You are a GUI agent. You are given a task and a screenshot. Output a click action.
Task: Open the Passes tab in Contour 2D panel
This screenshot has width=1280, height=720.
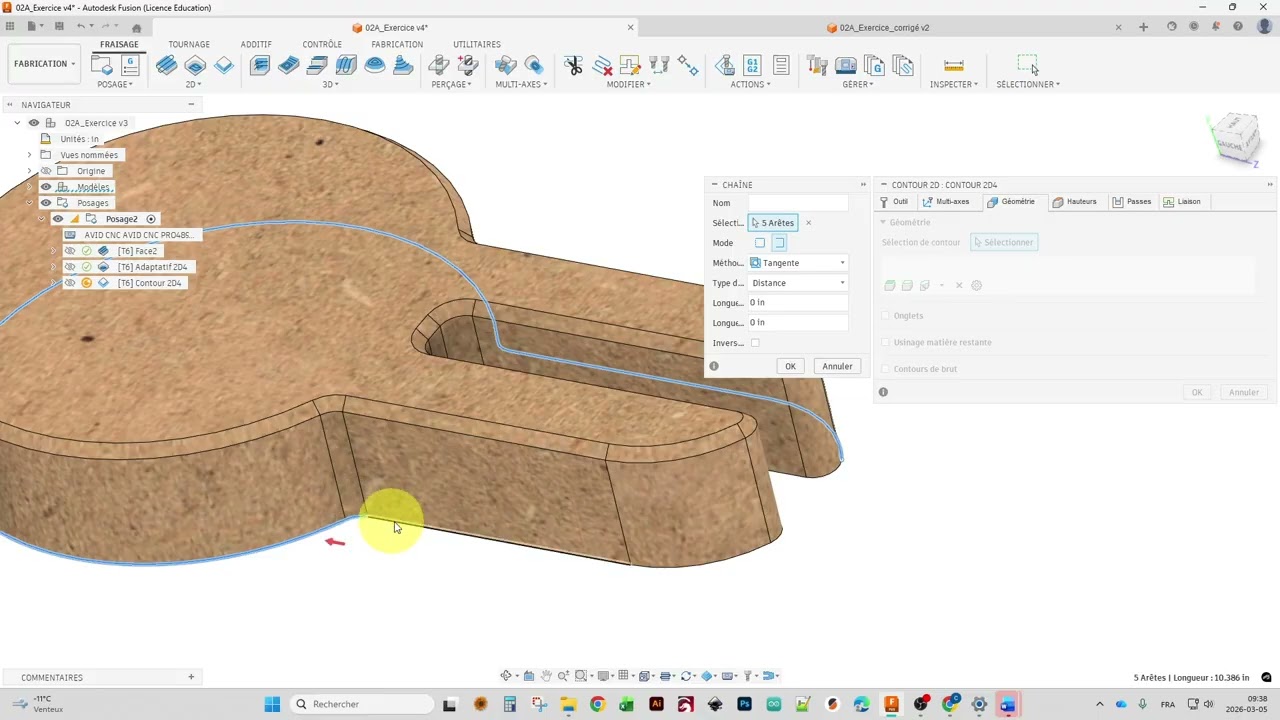pyautogui.click(x=1132, y=202)
